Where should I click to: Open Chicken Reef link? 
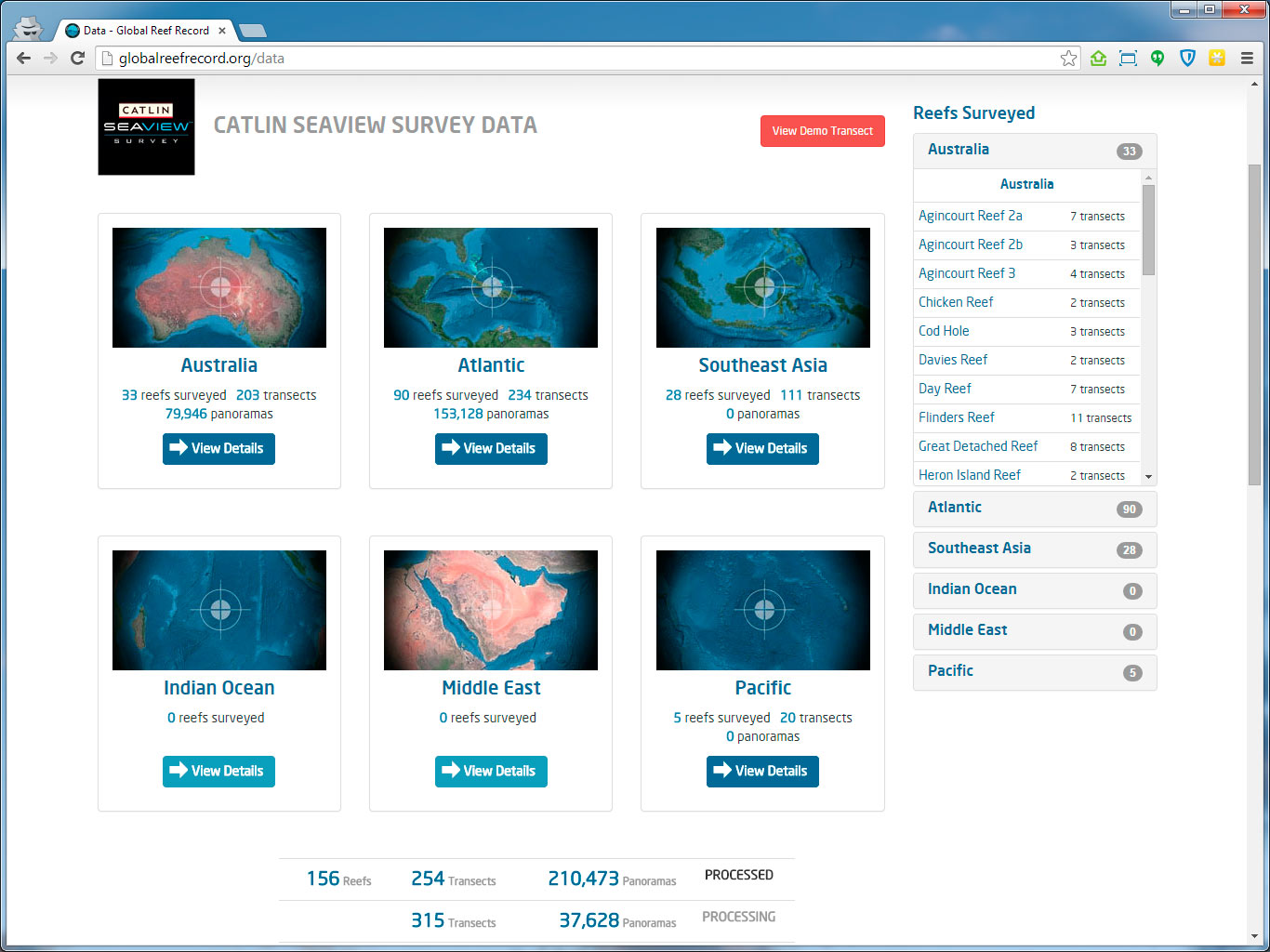point(956,302)
